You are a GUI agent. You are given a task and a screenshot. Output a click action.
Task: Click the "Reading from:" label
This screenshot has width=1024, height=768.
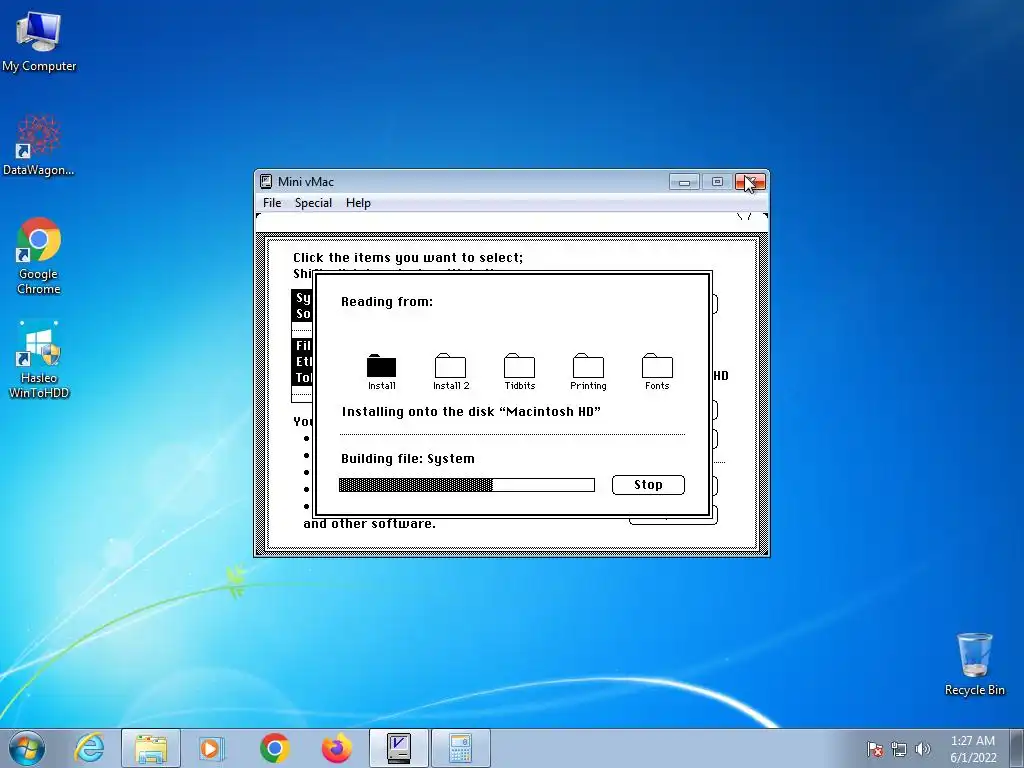pyautogui.click(x=387, y=302)
